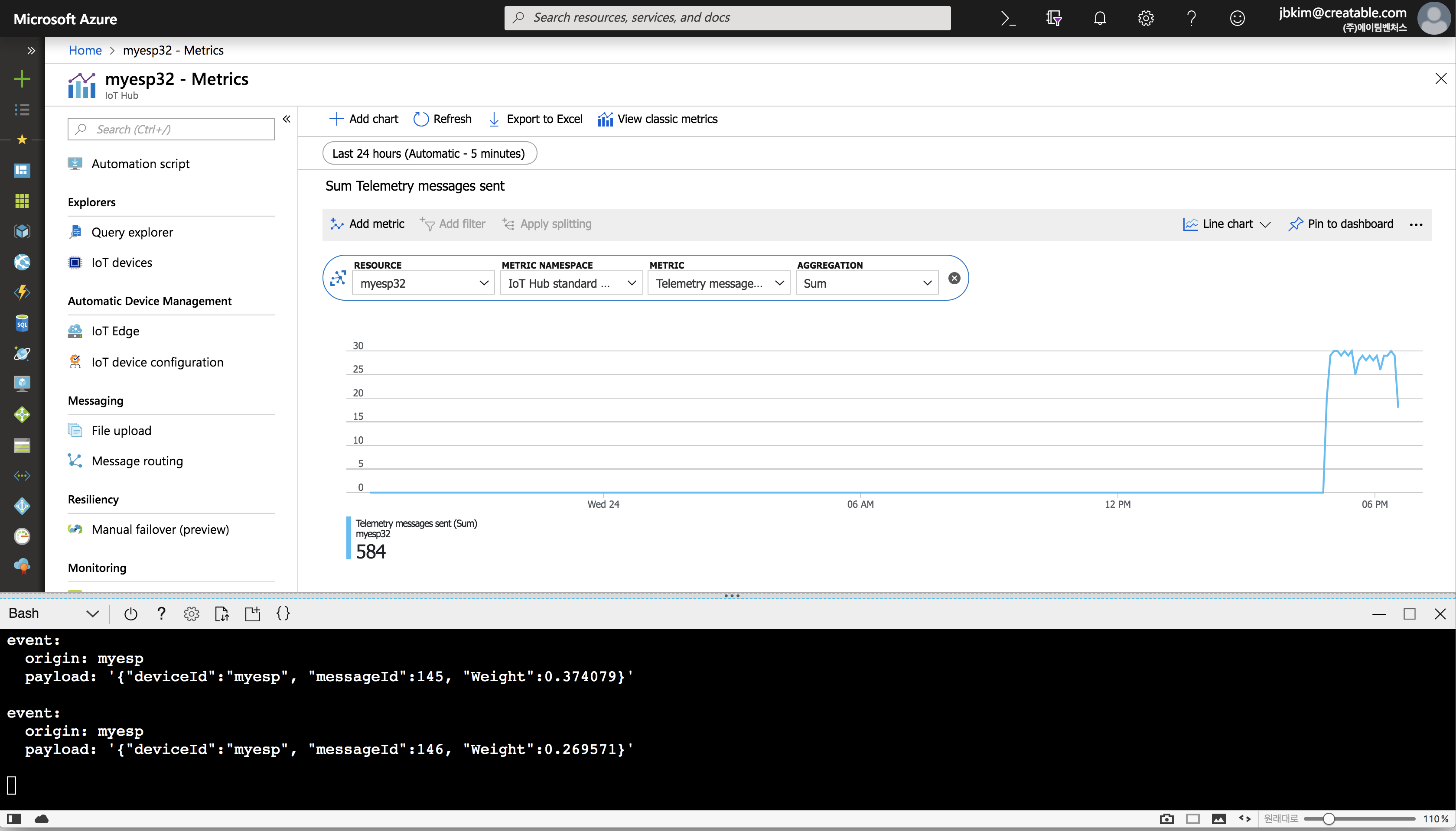Viewport: 1456px width, 831px height.
Task: Focus the top resource search box
Action: [x=727, y=18]
